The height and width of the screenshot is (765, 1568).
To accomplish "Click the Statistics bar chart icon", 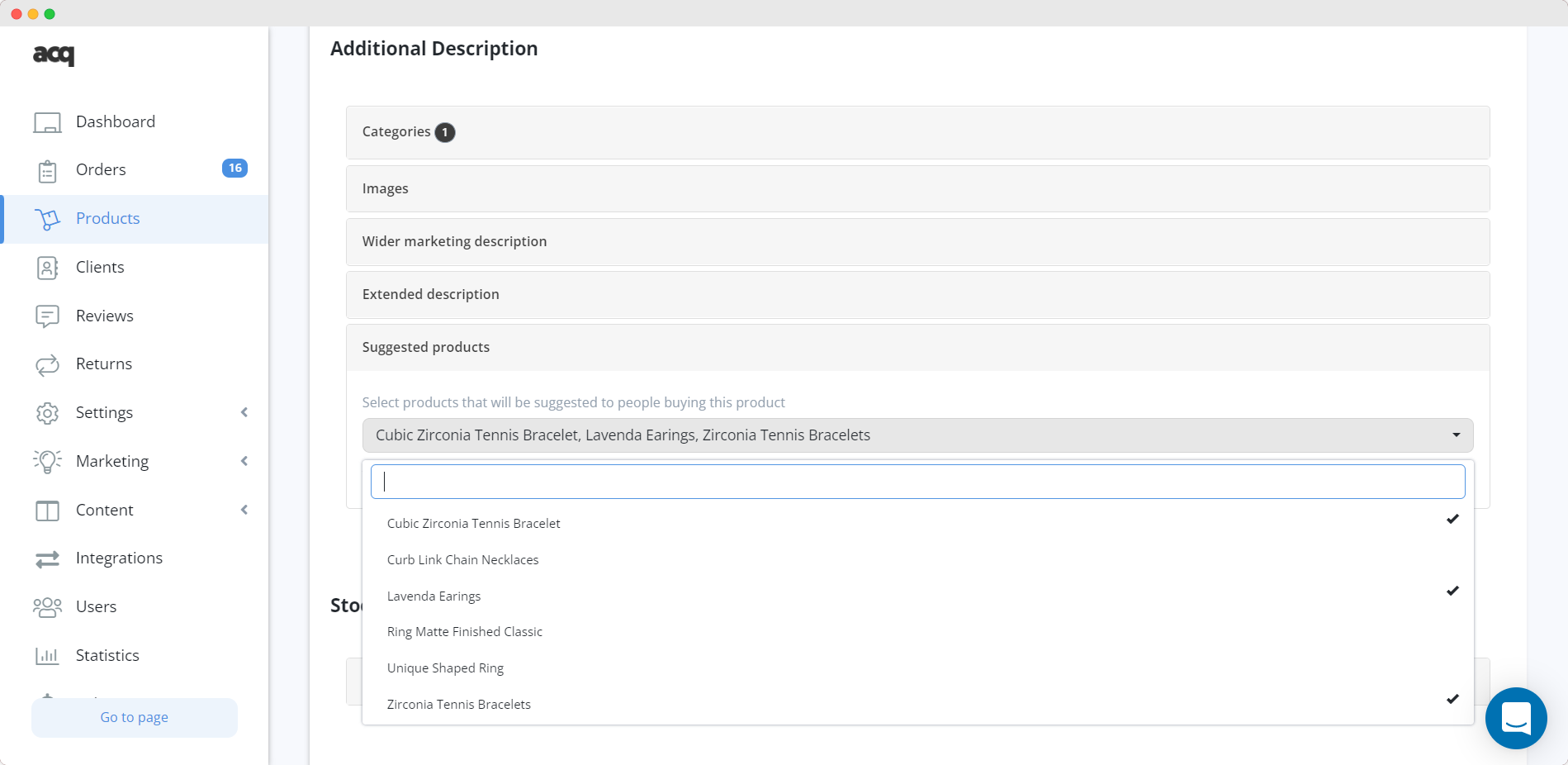I will pyautogui.click(x=47, y=656).
